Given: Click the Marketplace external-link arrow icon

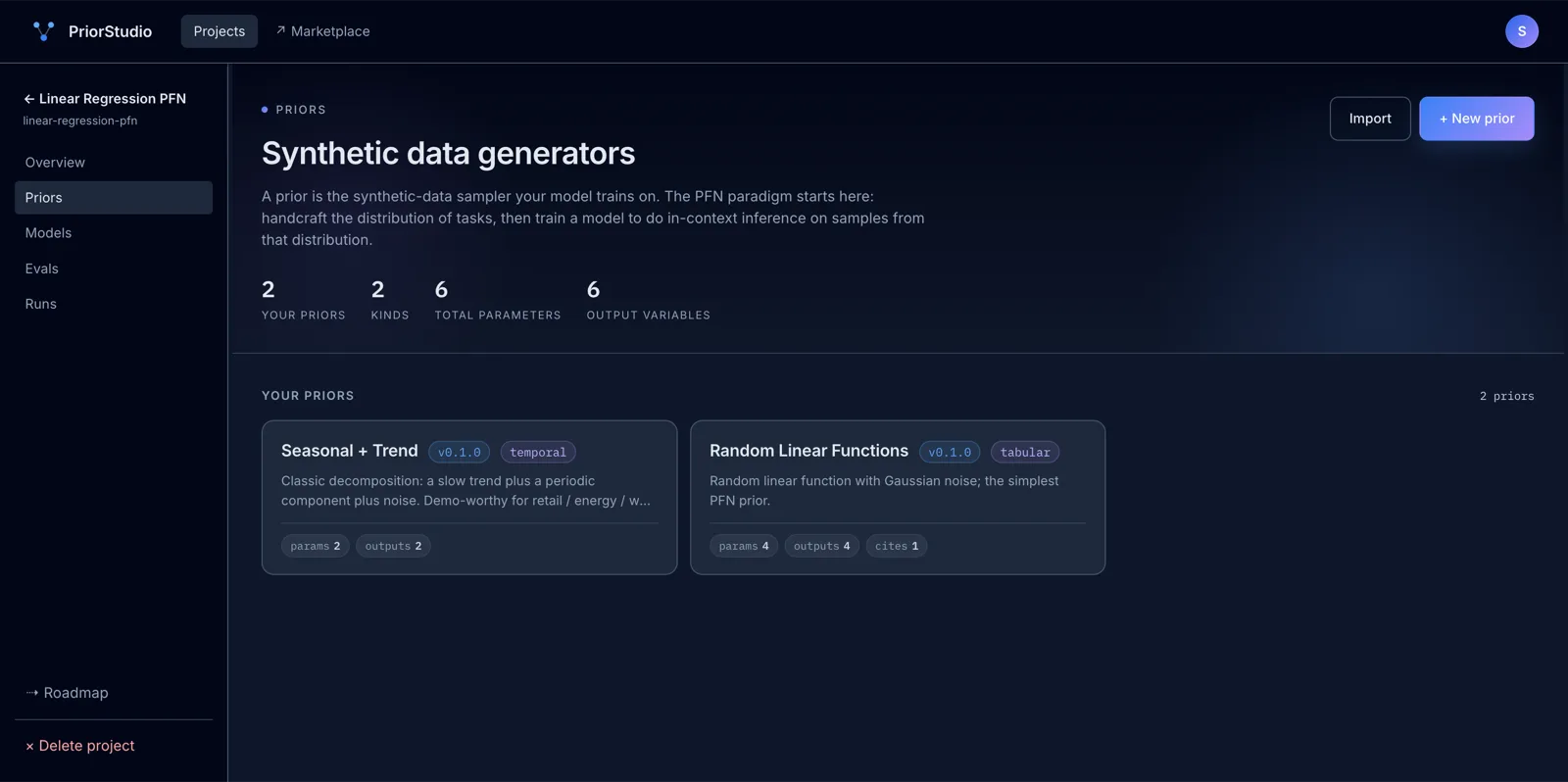Looking at the screenshot, I should point(280,30).
